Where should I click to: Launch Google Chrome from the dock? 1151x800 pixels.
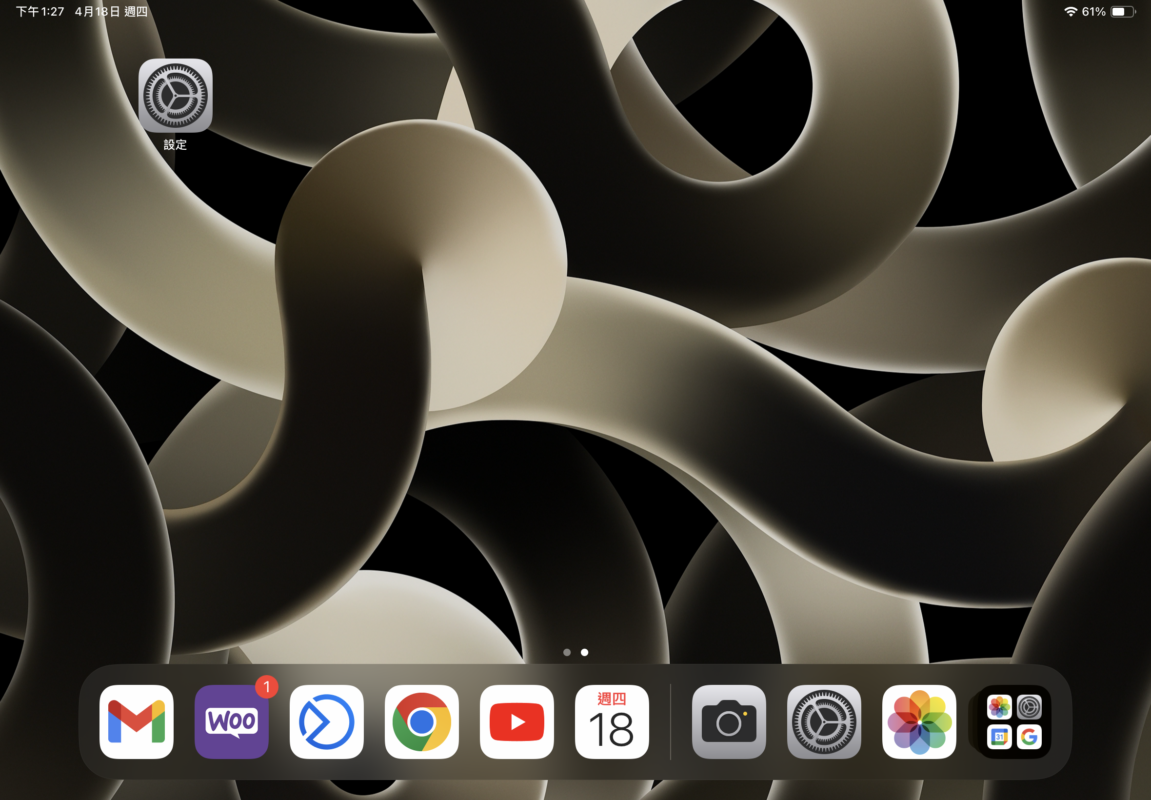pyautogui.click(x=421, y=721)
